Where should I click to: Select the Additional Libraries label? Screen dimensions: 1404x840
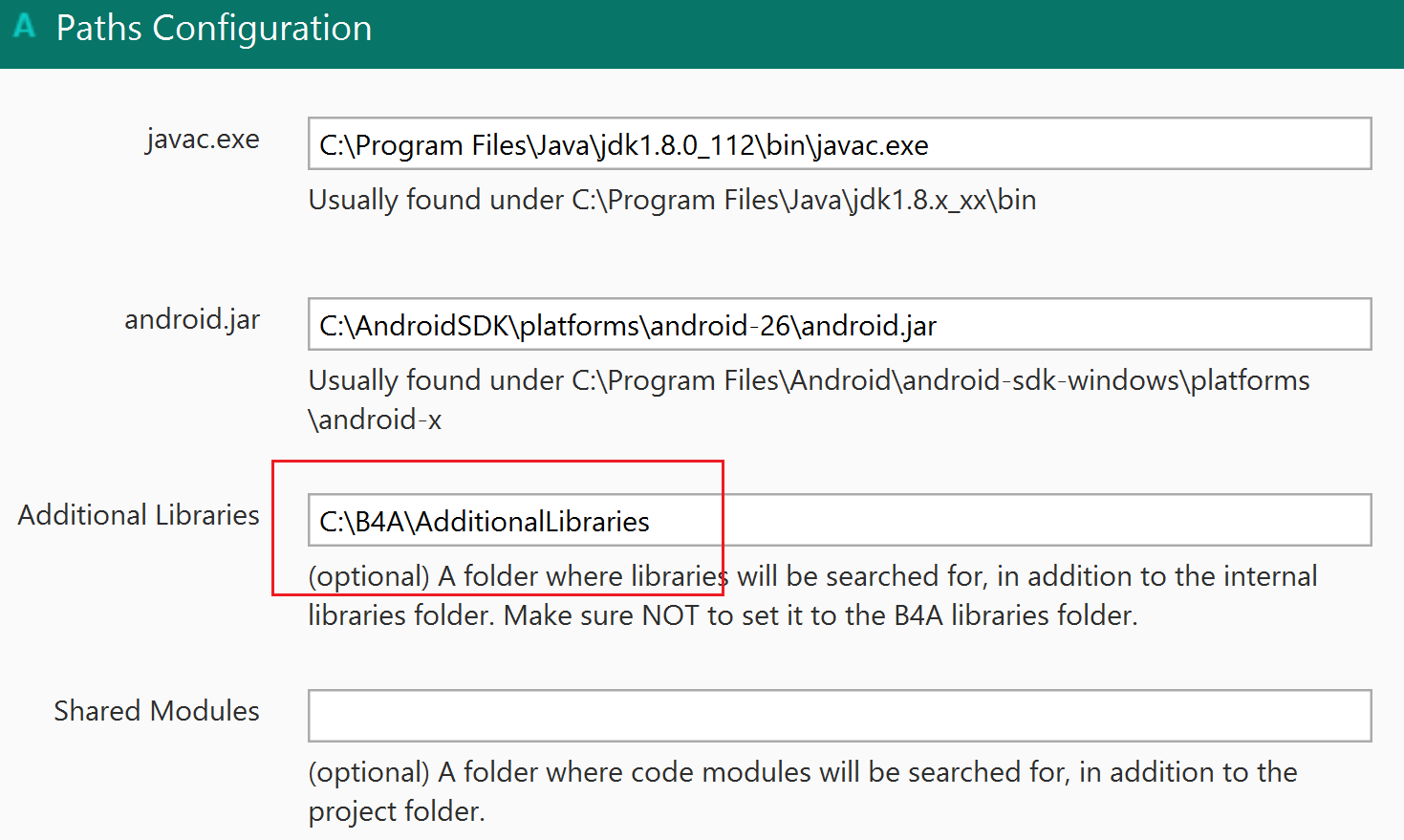[x=139, y=515]
